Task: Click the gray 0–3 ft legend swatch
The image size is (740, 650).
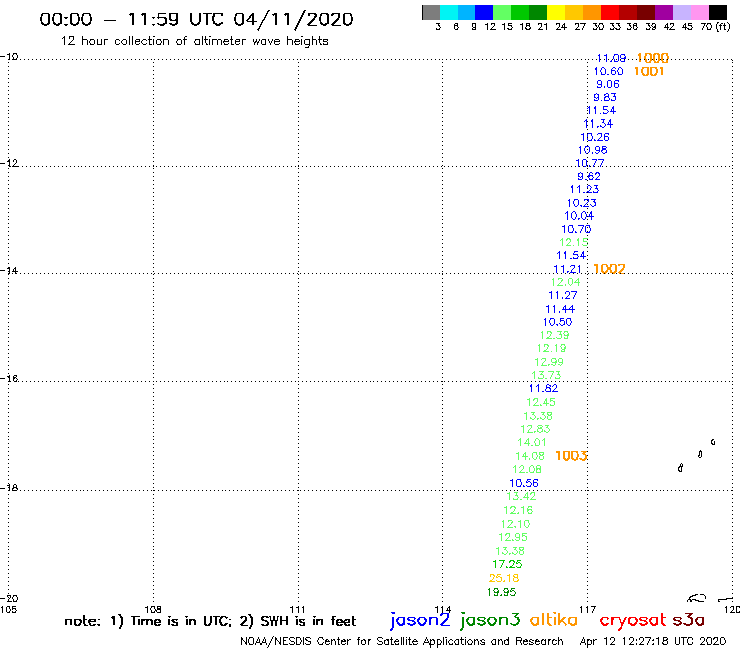Action: point(431,12)
